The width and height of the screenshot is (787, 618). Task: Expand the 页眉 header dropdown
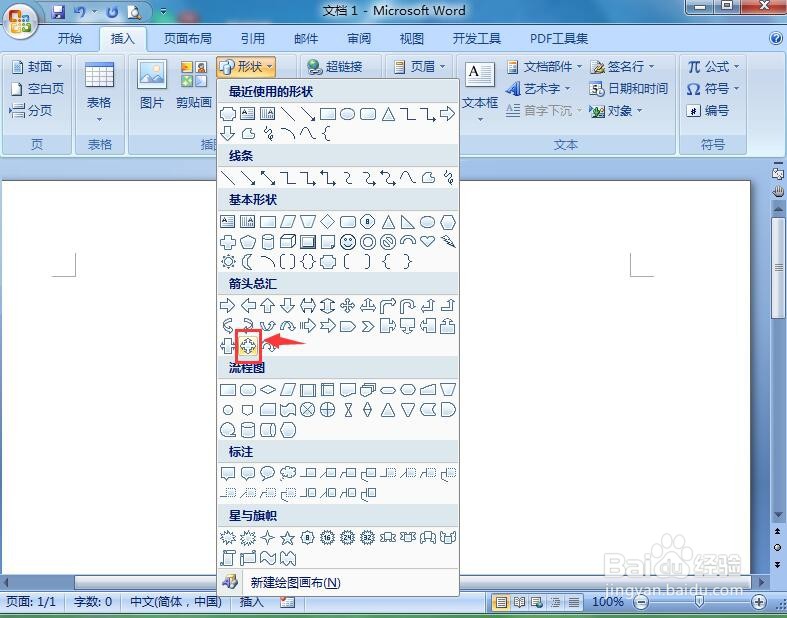tap(420, 66)
